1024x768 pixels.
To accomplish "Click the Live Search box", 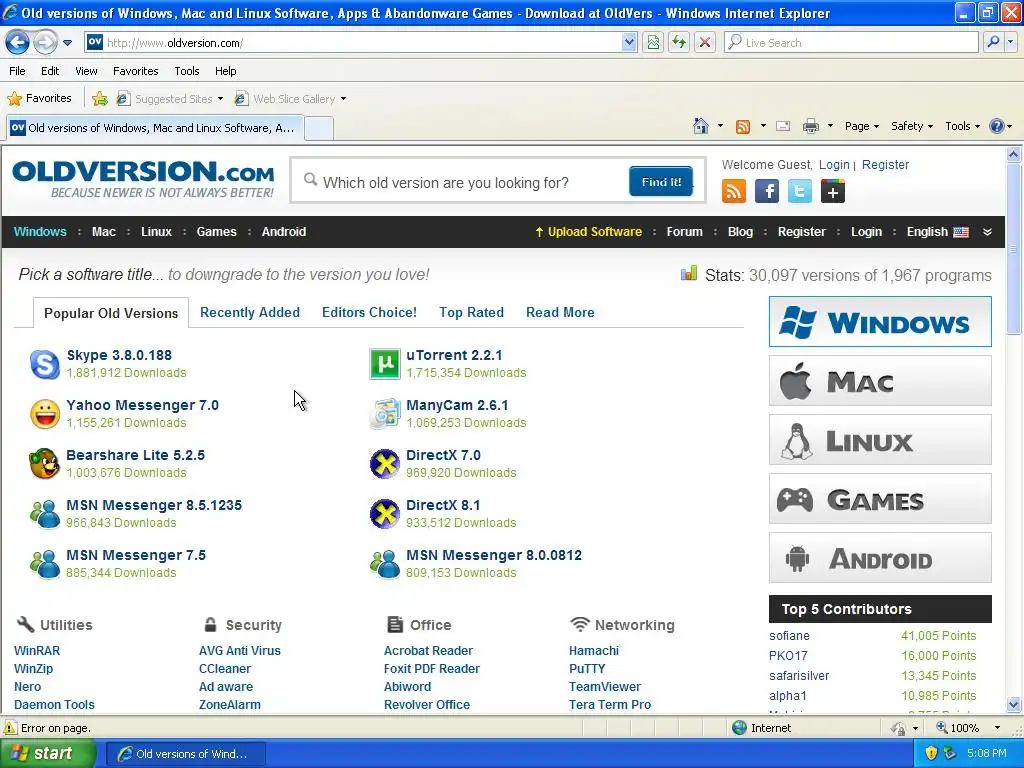I will 850,43.
